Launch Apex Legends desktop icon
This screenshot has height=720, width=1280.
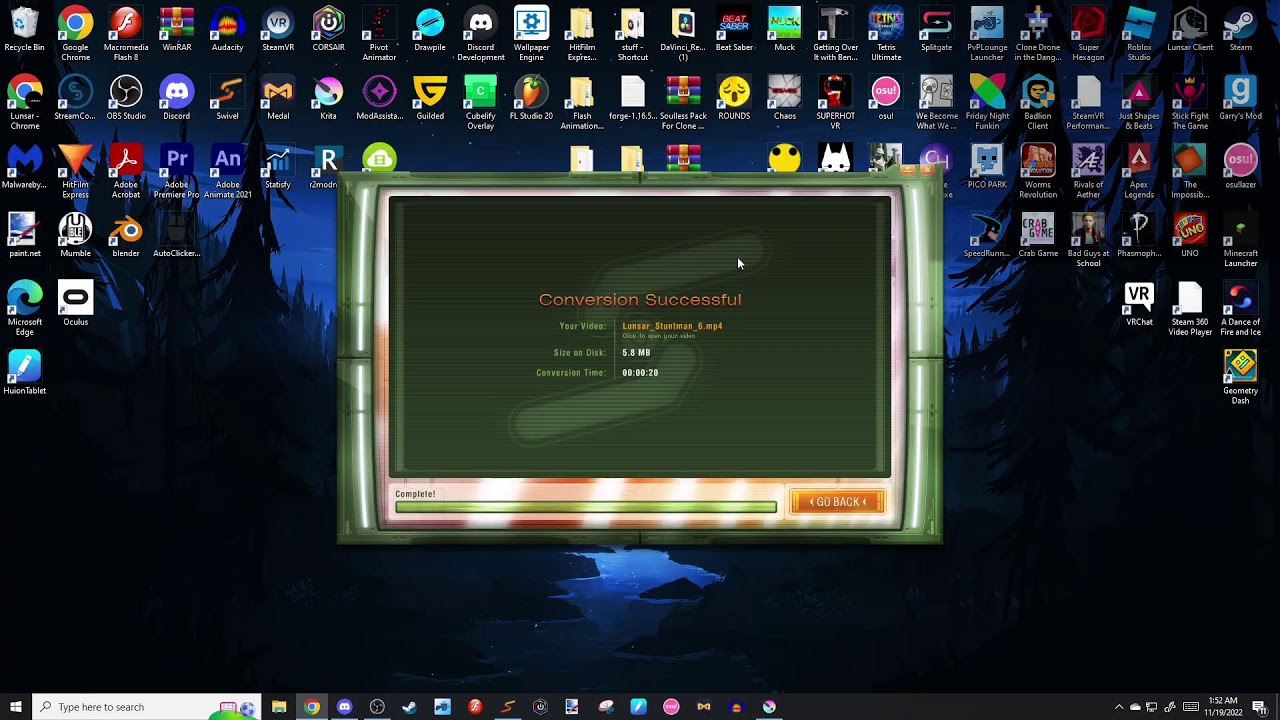1139,171
